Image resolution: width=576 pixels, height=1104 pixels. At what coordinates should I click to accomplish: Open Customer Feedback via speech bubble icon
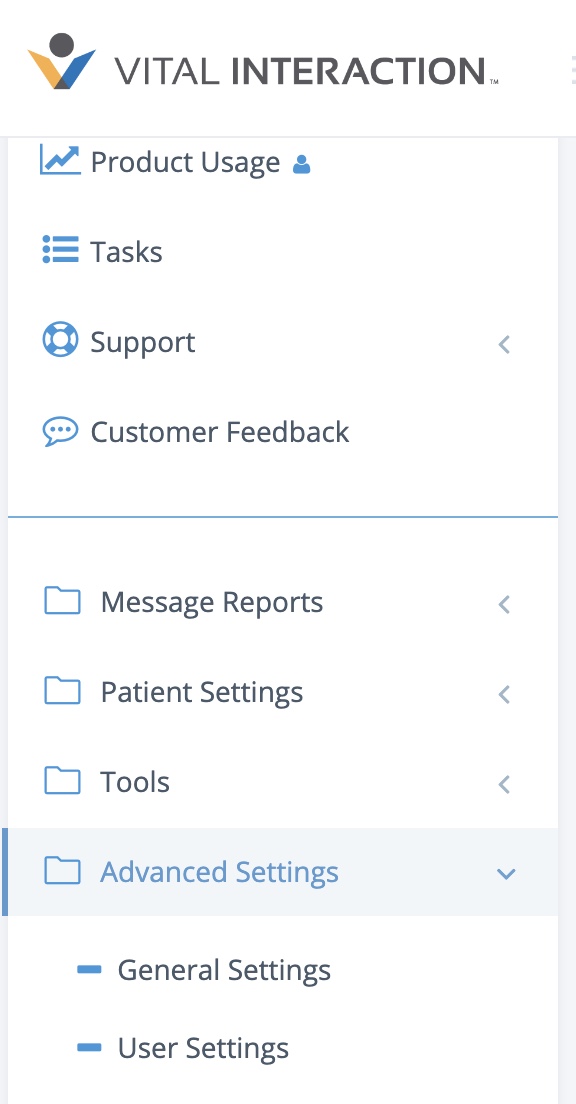(59, 431)
